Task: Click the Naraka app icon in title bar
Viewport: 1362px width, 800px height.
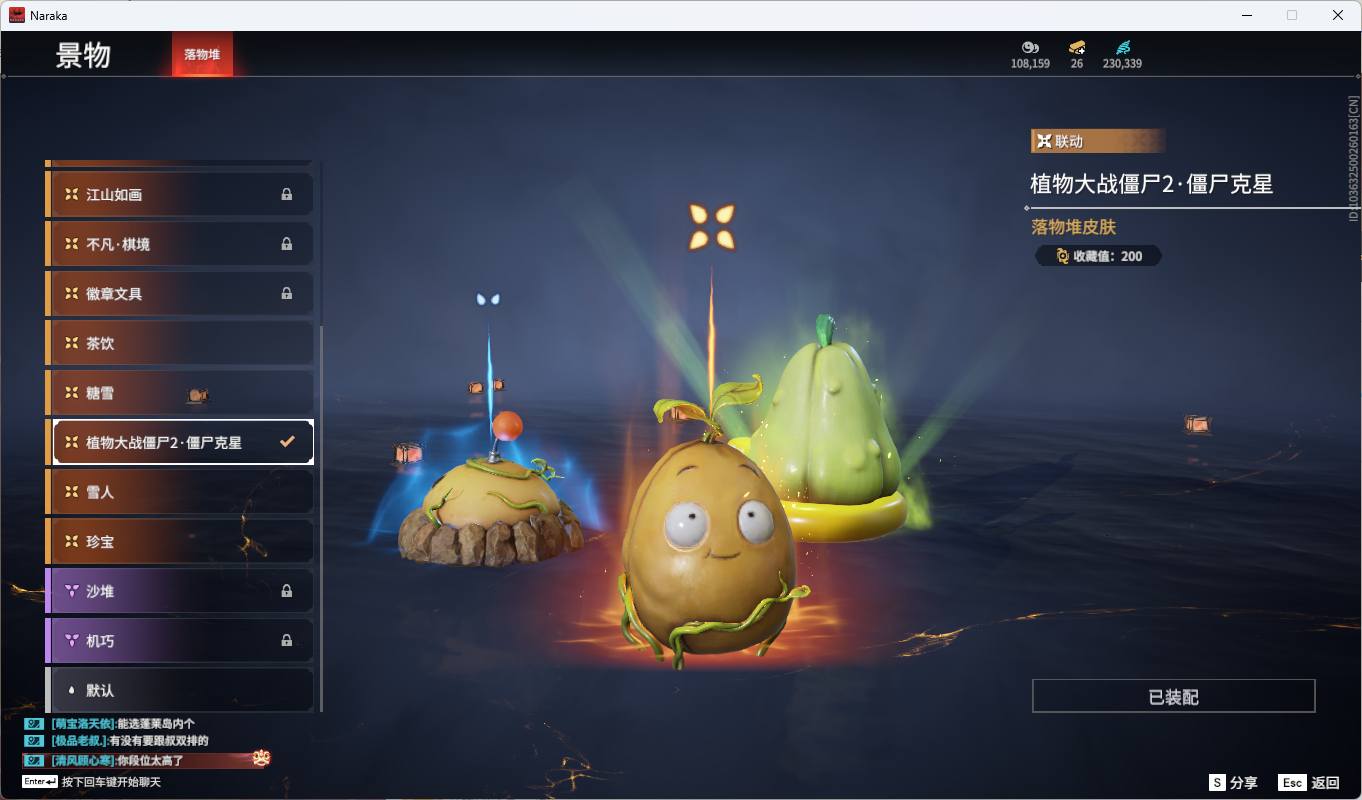Action: 17,15
